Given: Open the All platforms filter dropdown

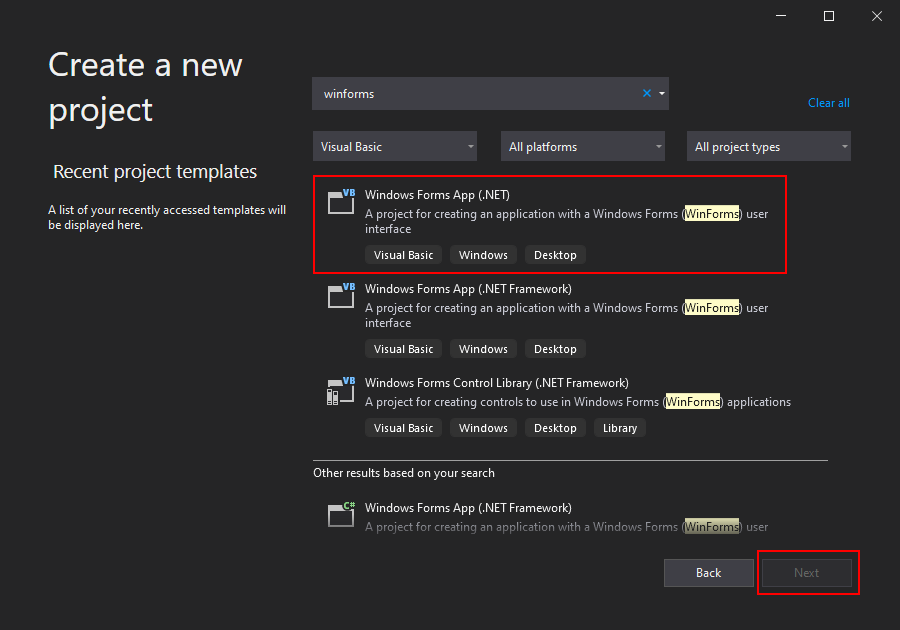Looking at the screenshot, I should click(583, 146).
